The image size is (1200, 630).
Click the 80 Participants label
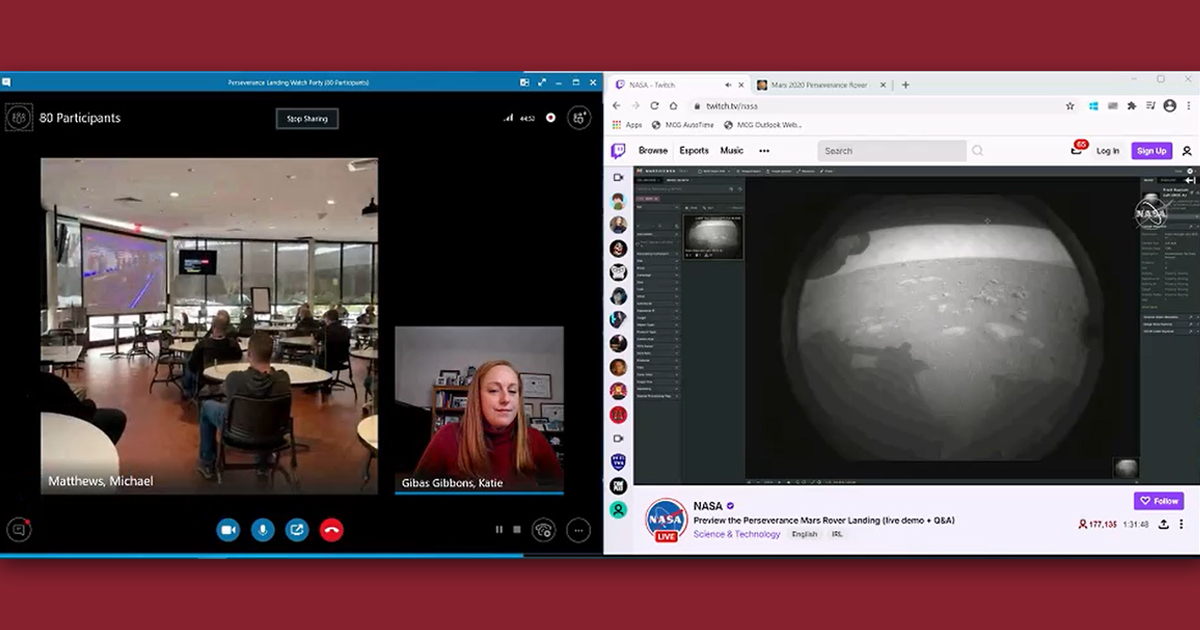click(80, 118)
